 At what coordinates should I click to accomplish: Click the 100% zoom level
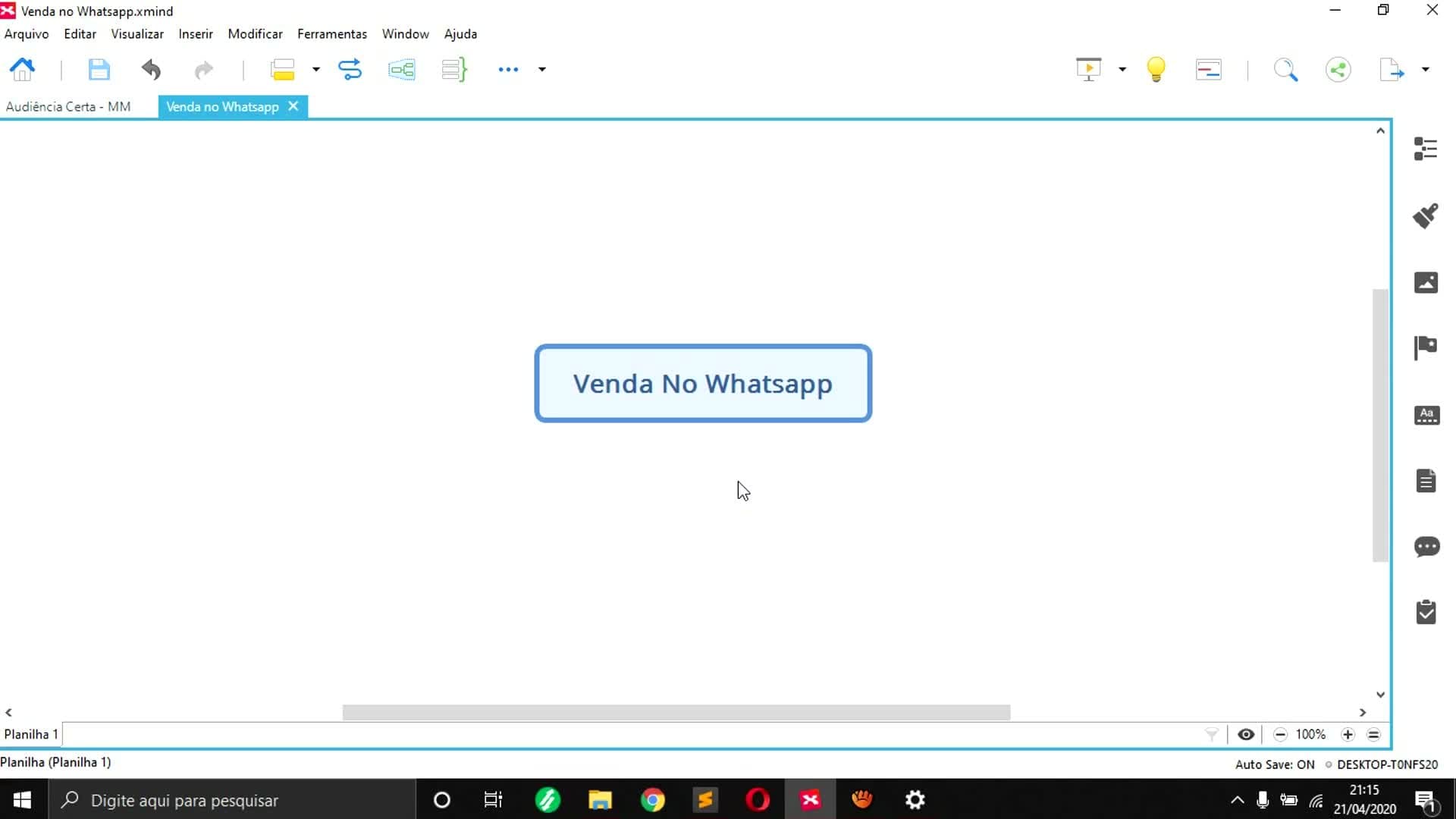(1310, 734)
